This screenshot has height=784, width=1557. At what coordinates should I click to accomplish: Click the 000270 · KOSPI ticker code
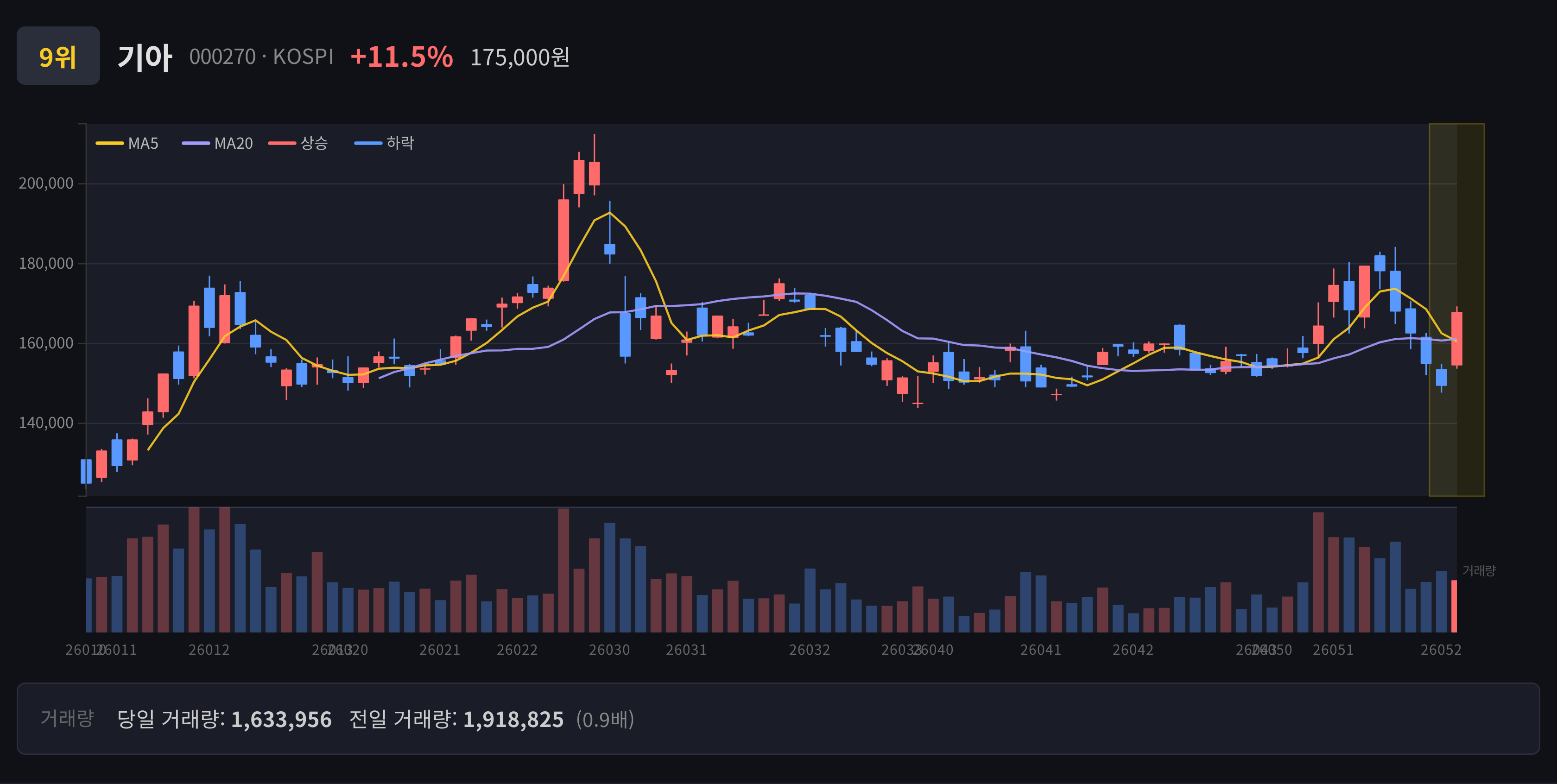coord(261,57)
